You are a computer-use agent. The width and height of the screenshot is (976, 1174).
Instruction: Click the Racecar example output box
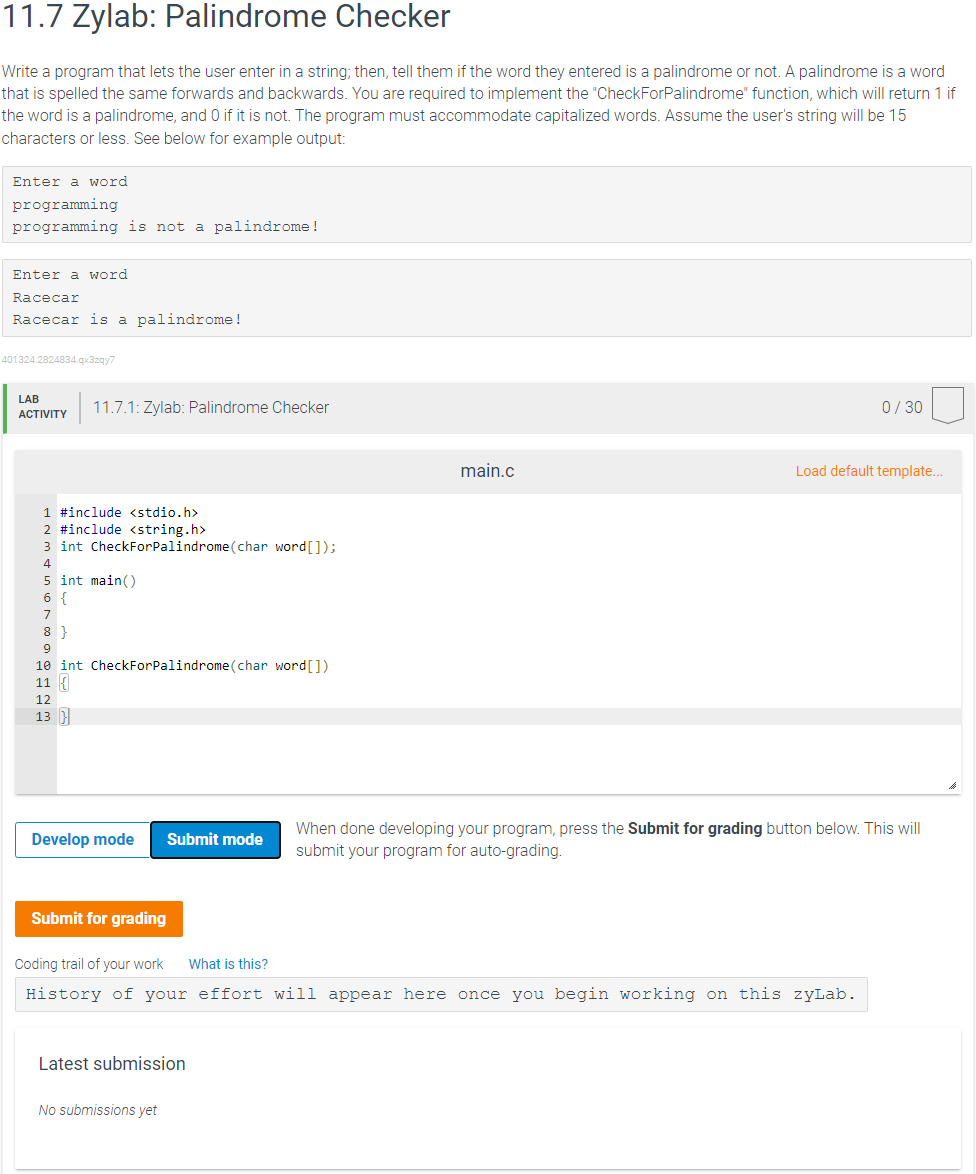pyautogui.click(x=487, y=297)
